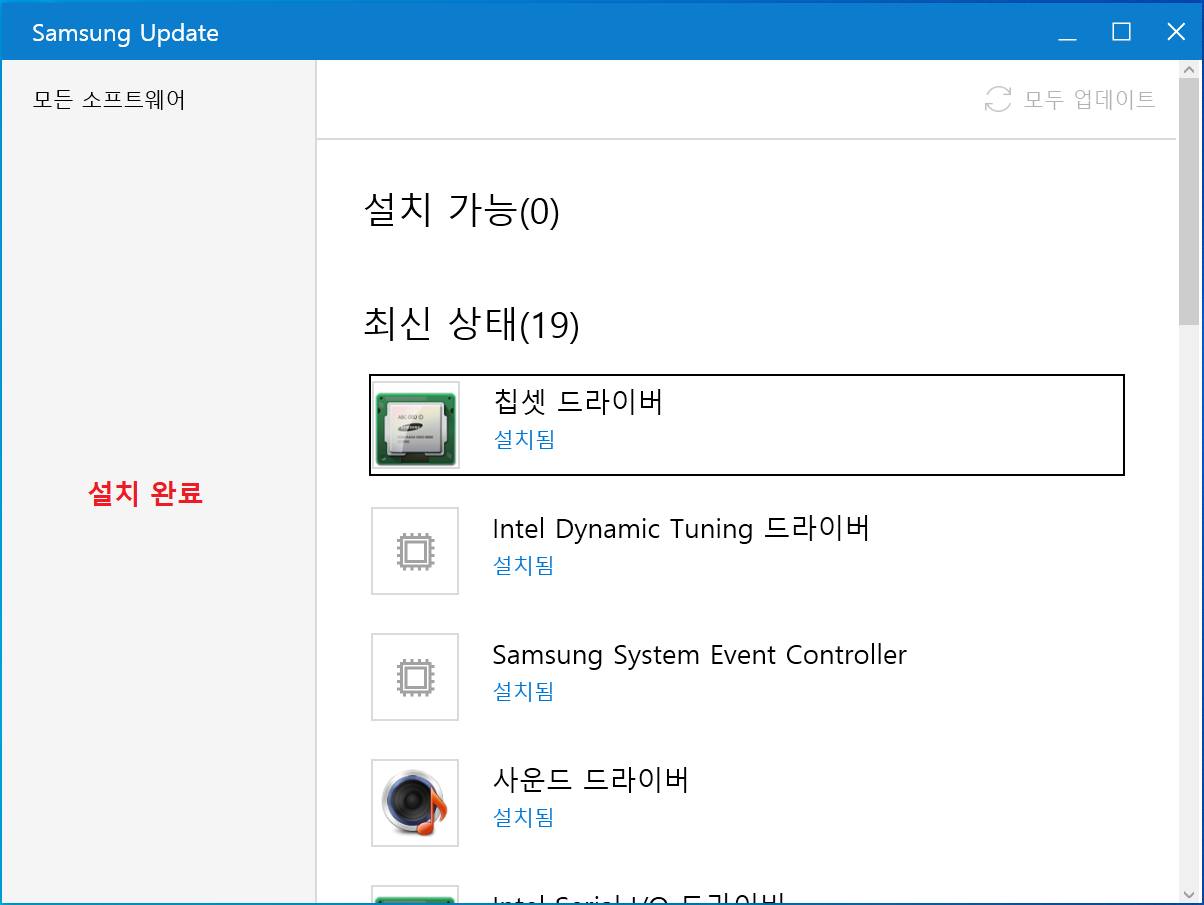Image resolution: width=1204 pixels, height=905 pixels.
Task: Select the 칩셋 드라이버 title
Action: point(578,401)
